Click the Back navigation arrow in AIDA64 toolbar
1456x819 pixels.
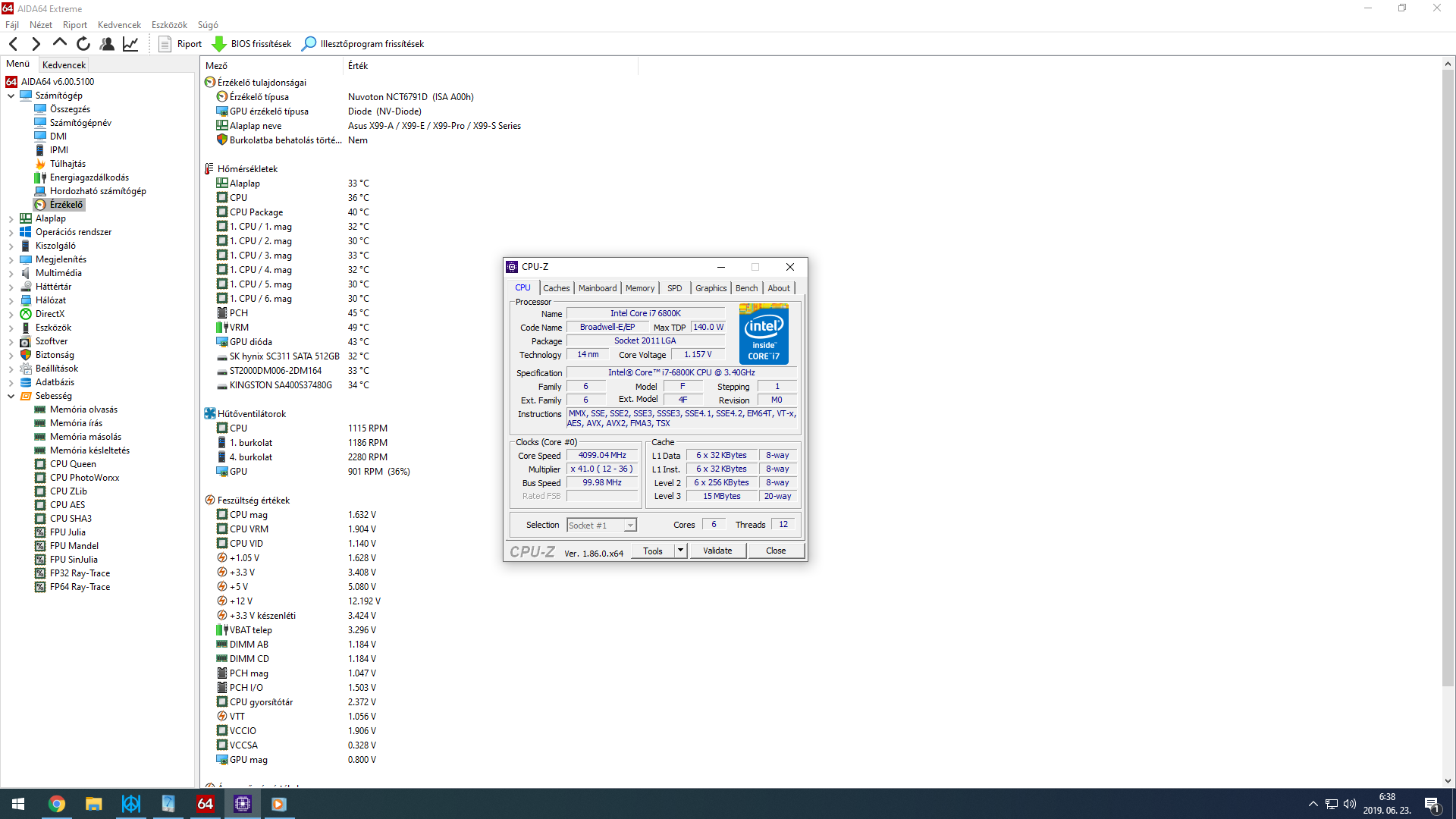click(x=13, y=44)
